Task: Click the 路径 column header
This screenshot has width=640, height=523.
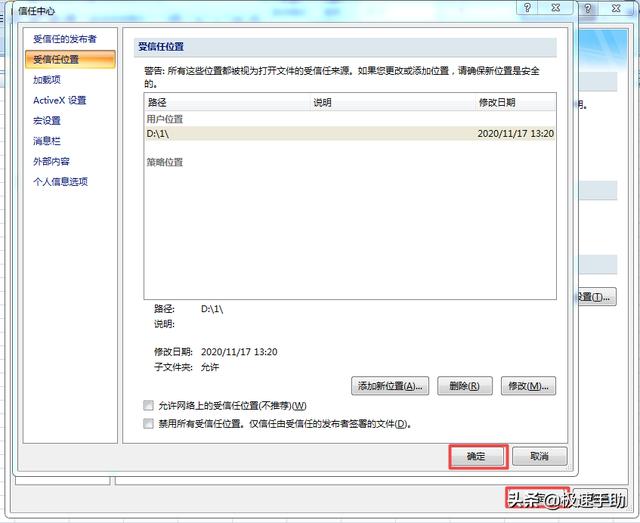Action: click(x=228, y=102)
